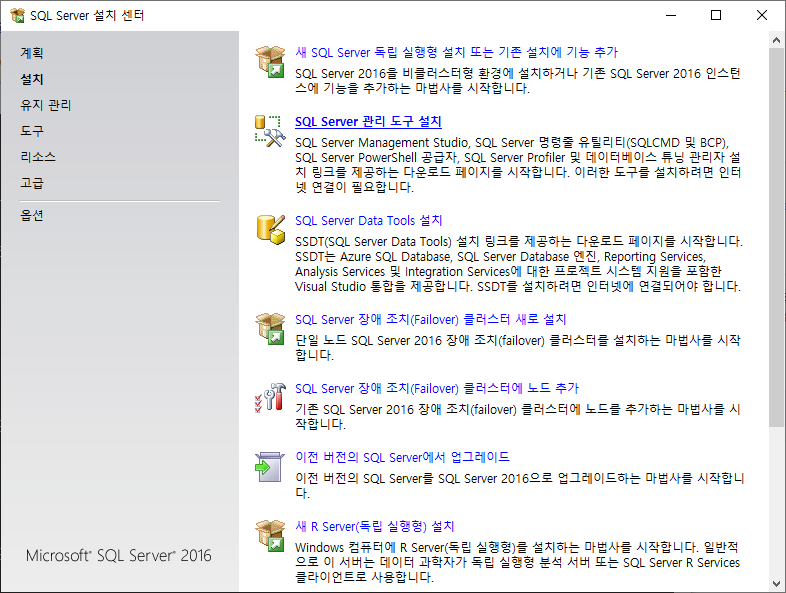Click the Failover 클러스터 새로 설치 box icon
Screen dimensions: 786x593
click(x=270, y=328)
